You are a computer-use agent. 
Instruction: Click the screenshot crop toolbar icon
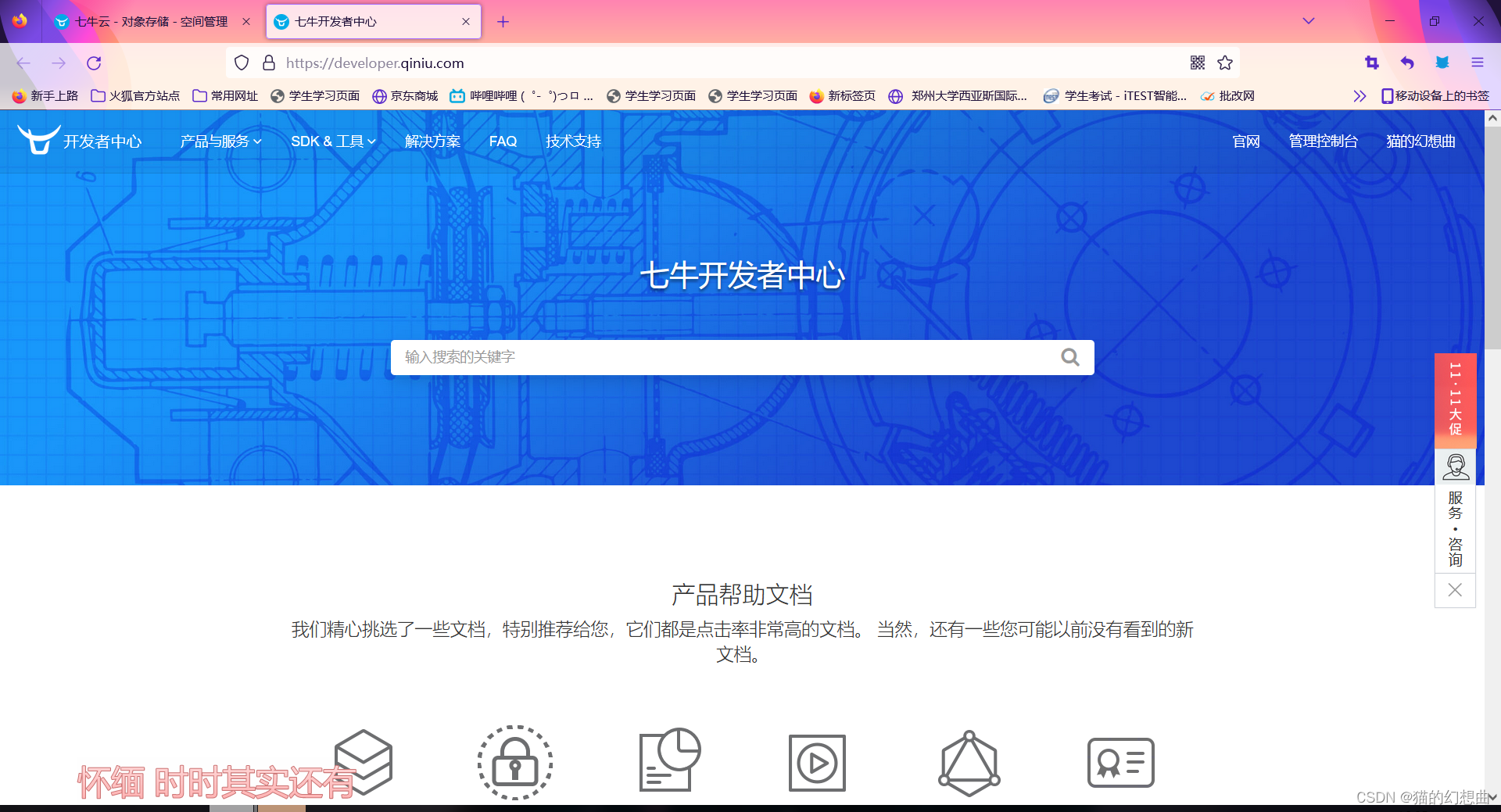1372,63
